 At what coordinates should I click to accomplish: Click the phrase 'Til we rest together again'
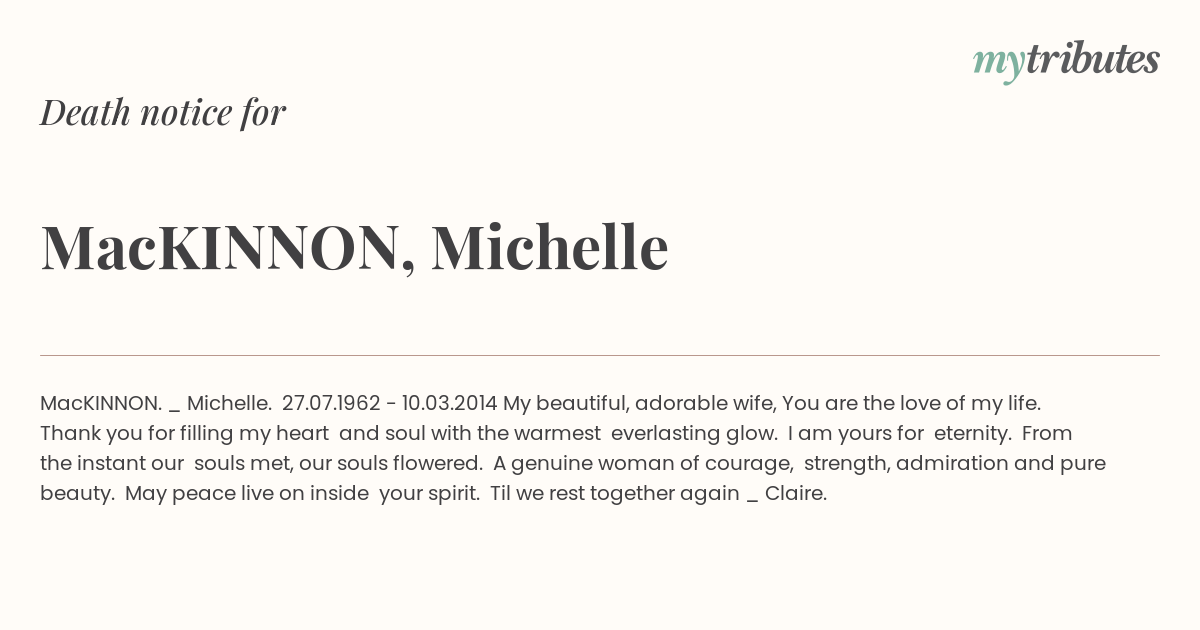(615, 494)
